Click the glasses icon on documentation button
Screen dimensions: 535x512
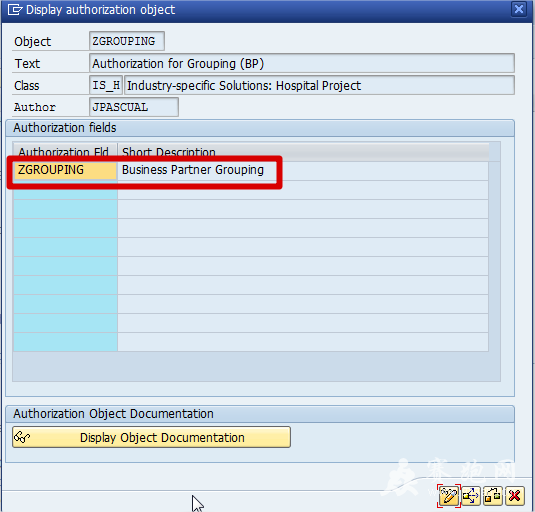point(22,437)
